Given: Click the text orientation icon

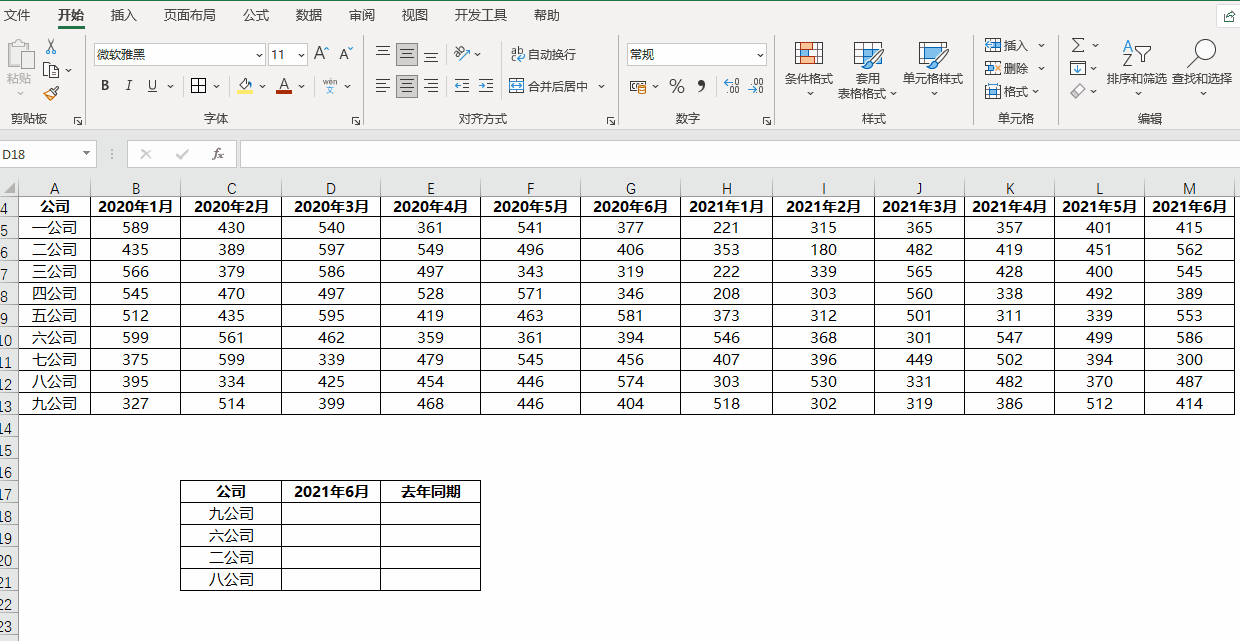Looking at the screenshot, I should tap(462, 54).
